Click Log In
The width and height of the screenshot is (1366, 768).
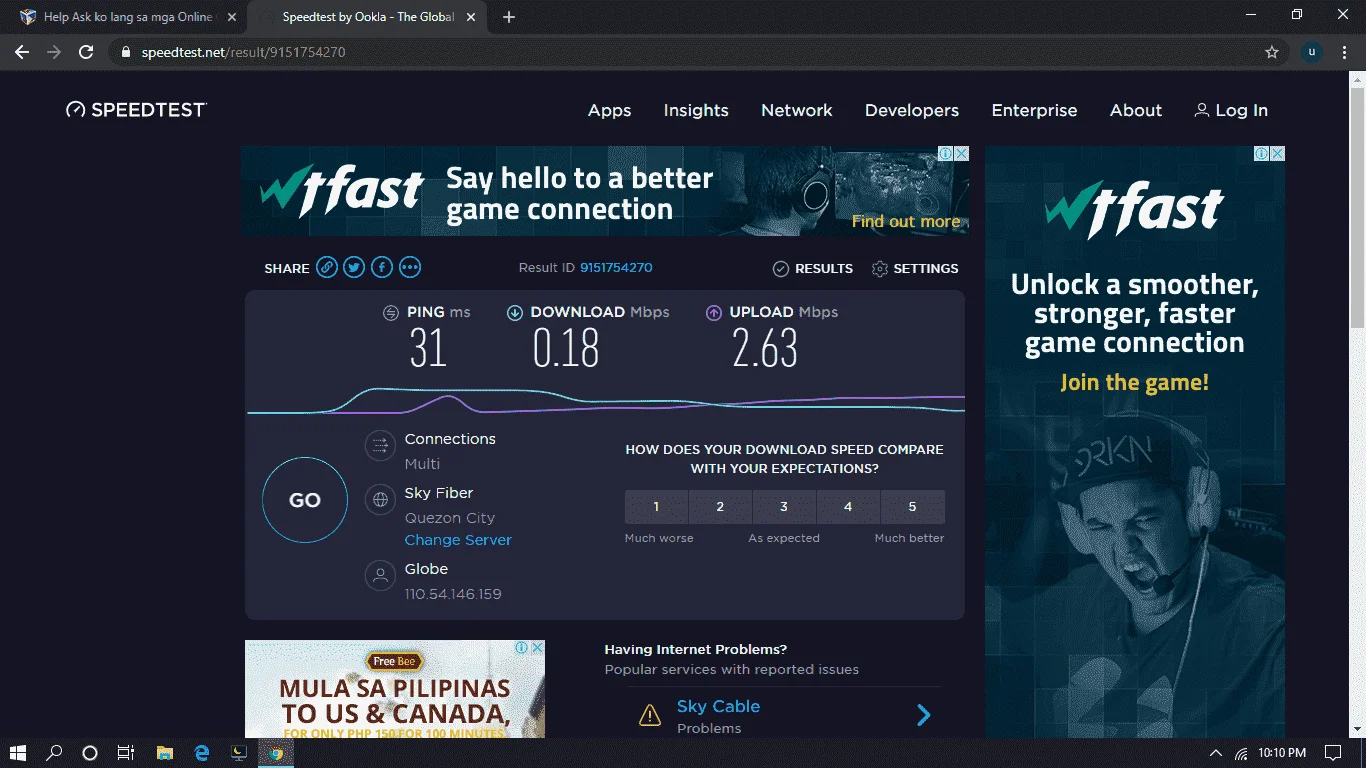point(1231,110)
